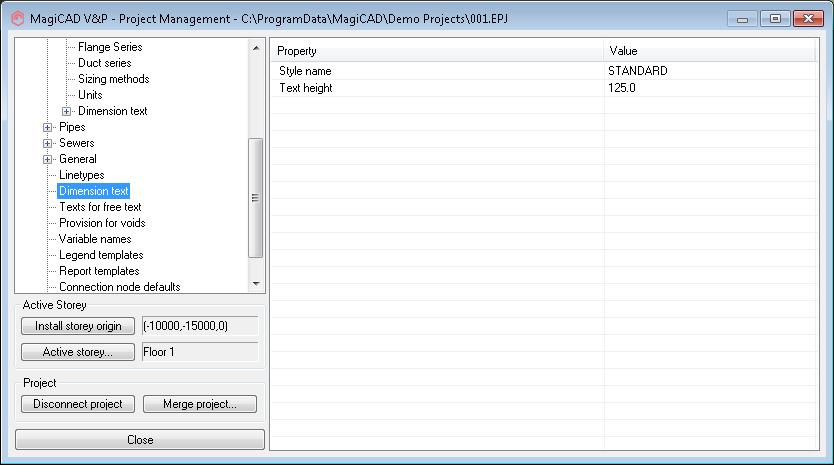Click the tree scrollbar down arrow
The height and width of the screenshot is (465, 834).
(256, 284)
